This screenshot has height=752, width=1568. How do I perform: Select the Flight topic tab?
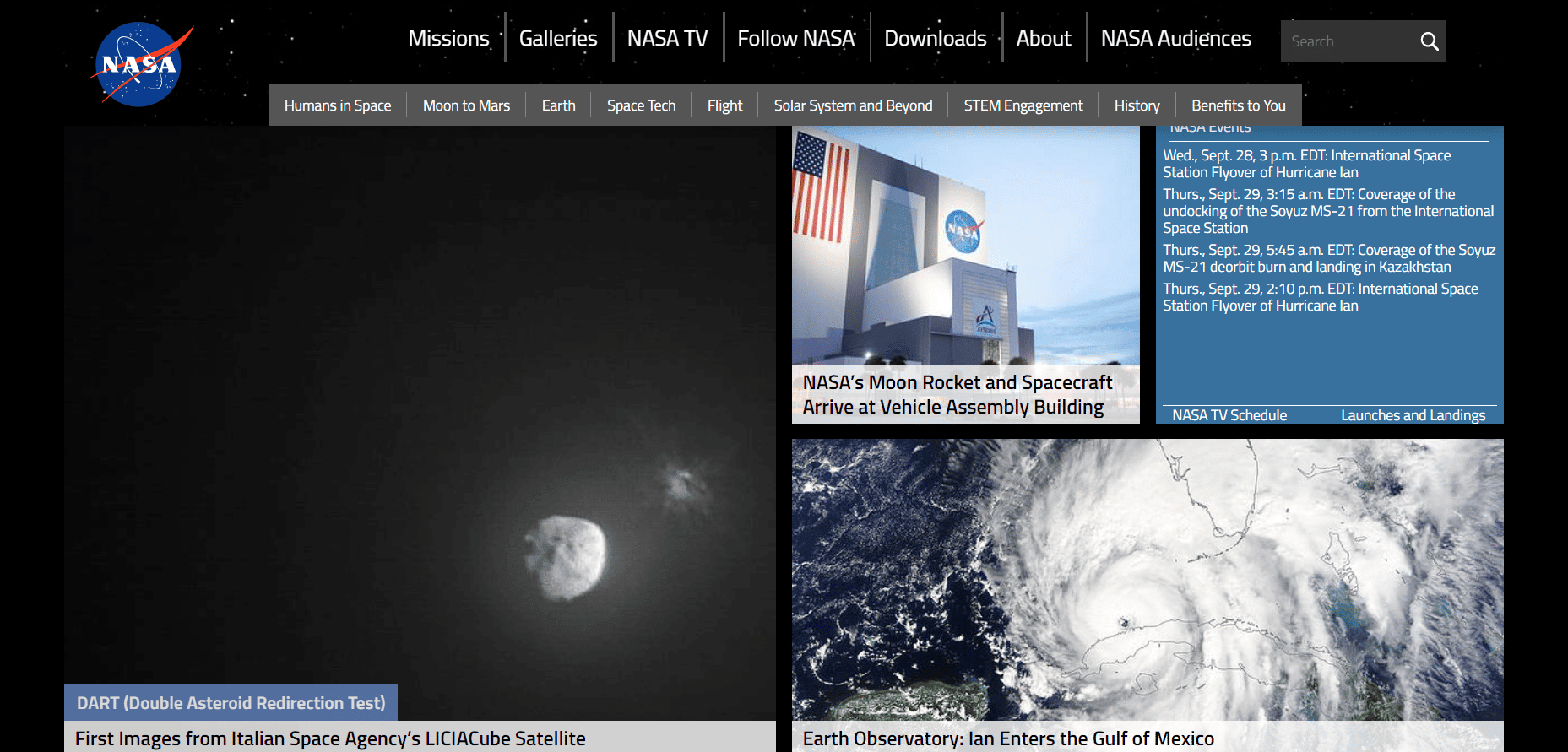724,105
